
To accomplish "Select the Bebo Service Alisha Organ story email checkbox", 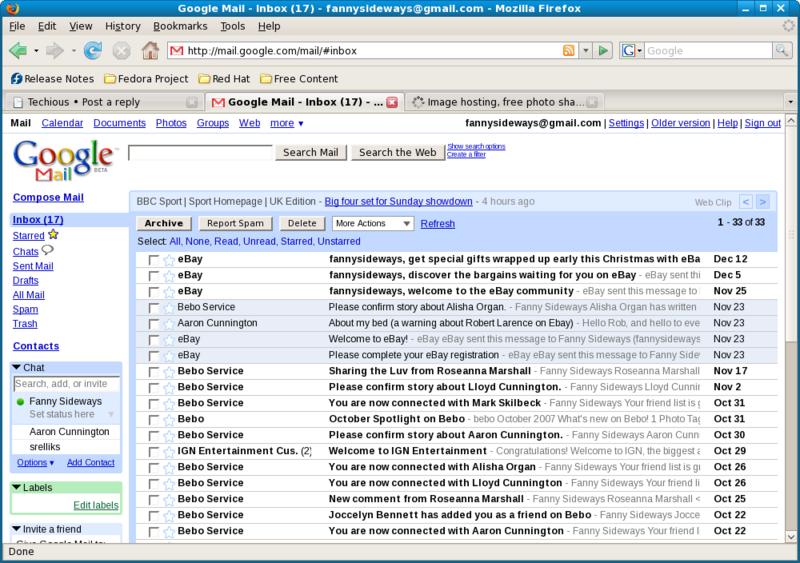I will [153, 308].
